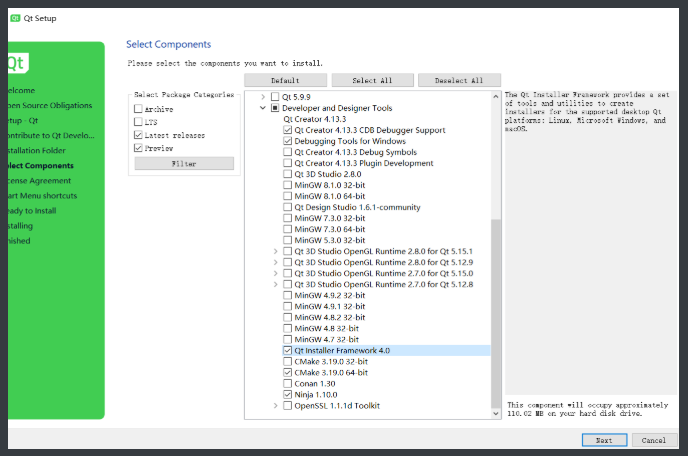Click the Open Source Obligations step
Image resolution: width=688 pixels, height=456 pixels.
[x=50, y=105]
